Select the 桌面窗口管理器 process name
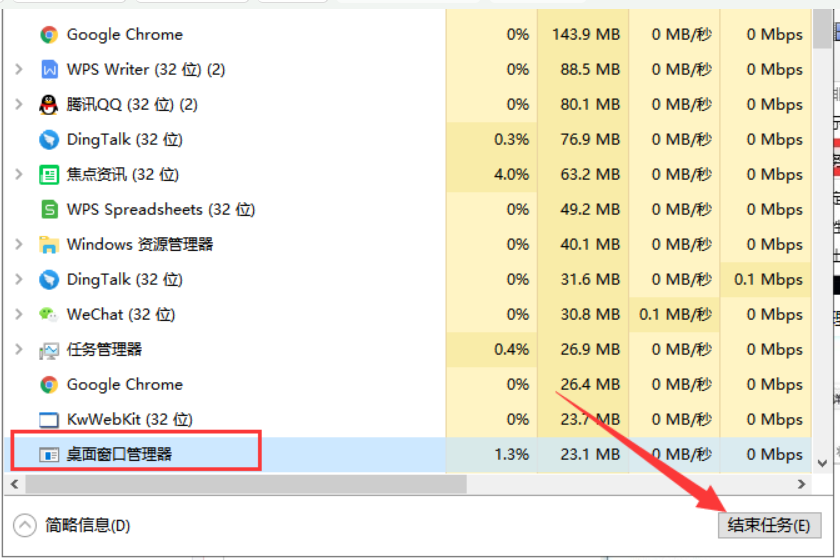Image resolution: width=840 pixels, height=560 pixels. coord(119,454)
